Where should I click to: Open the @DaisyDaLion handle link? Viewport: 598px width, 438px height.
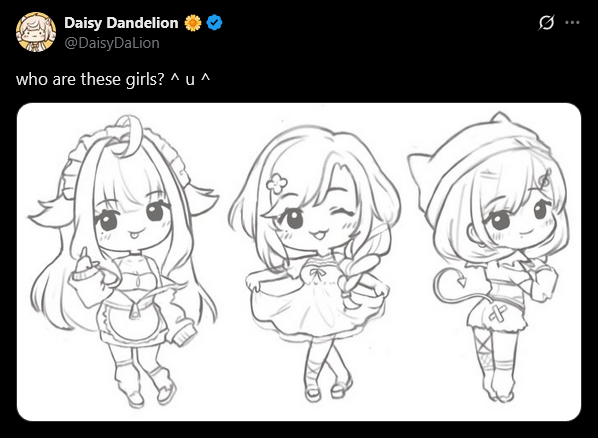tap(112, 43)
